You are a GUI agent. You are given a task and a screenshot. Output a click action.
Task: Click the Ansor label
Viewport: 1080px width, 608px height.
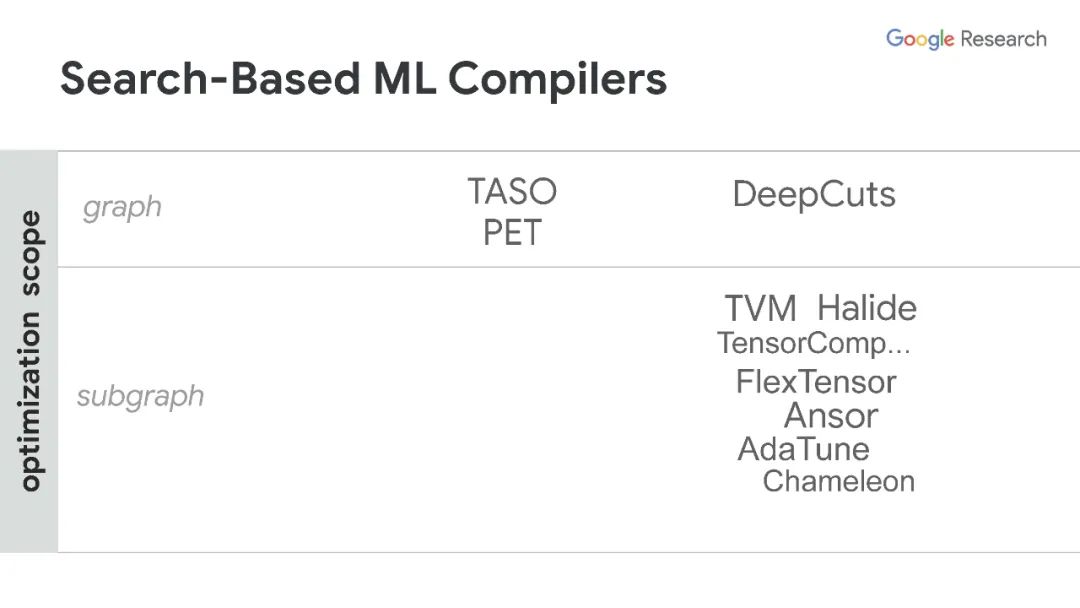pos(831,416)
